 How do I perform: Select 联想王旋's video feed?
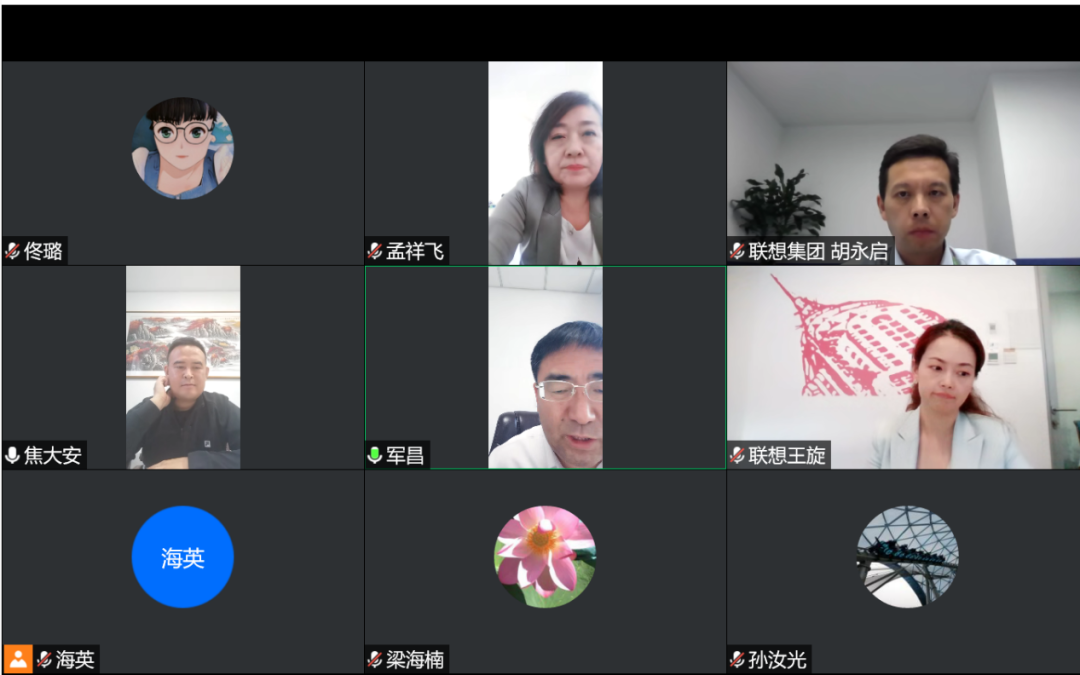tap(904, 368)
